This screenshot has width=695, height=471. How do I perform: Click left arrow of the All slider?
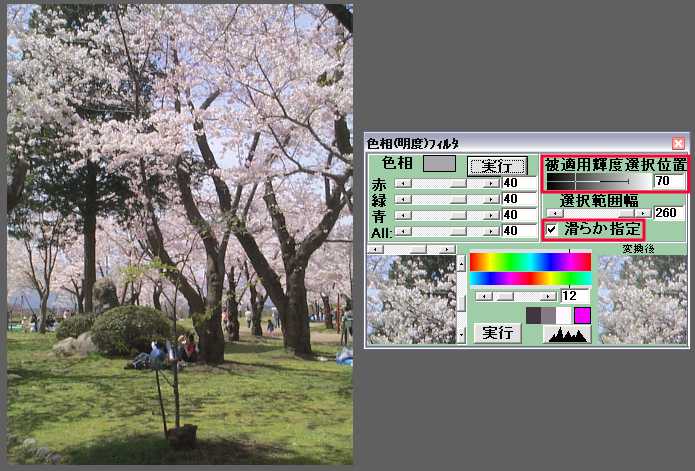[402, 231]
